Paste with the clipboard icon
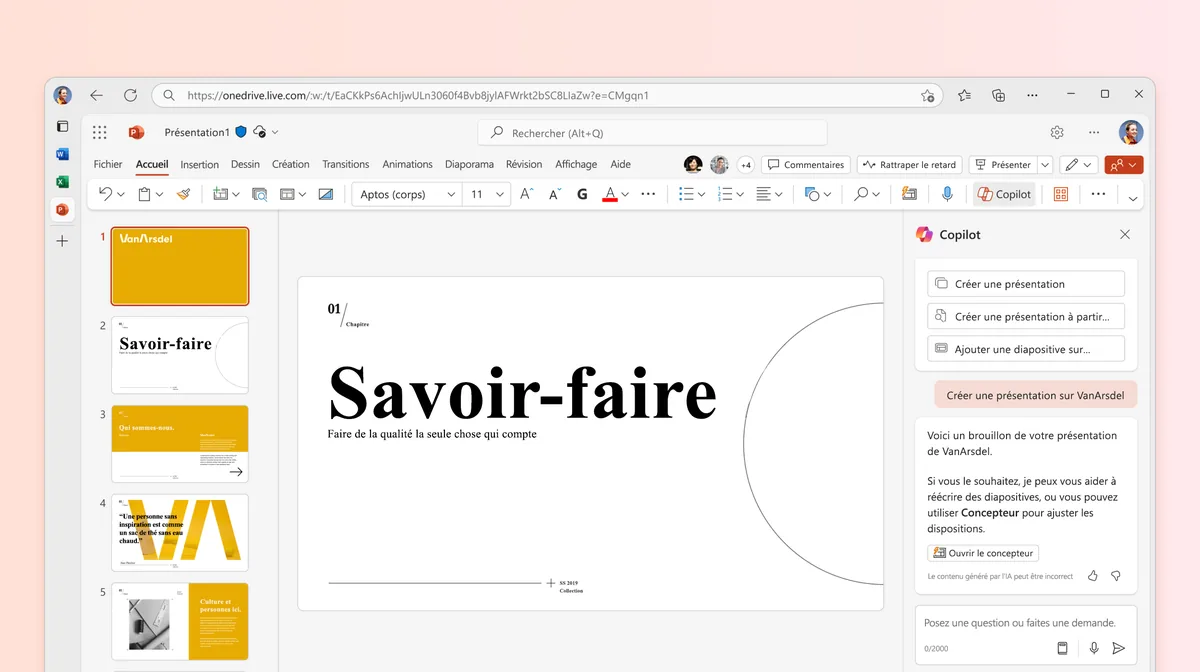Viewport: 1200px width, 672px height. pyautogui.click(x=145, y=194)
